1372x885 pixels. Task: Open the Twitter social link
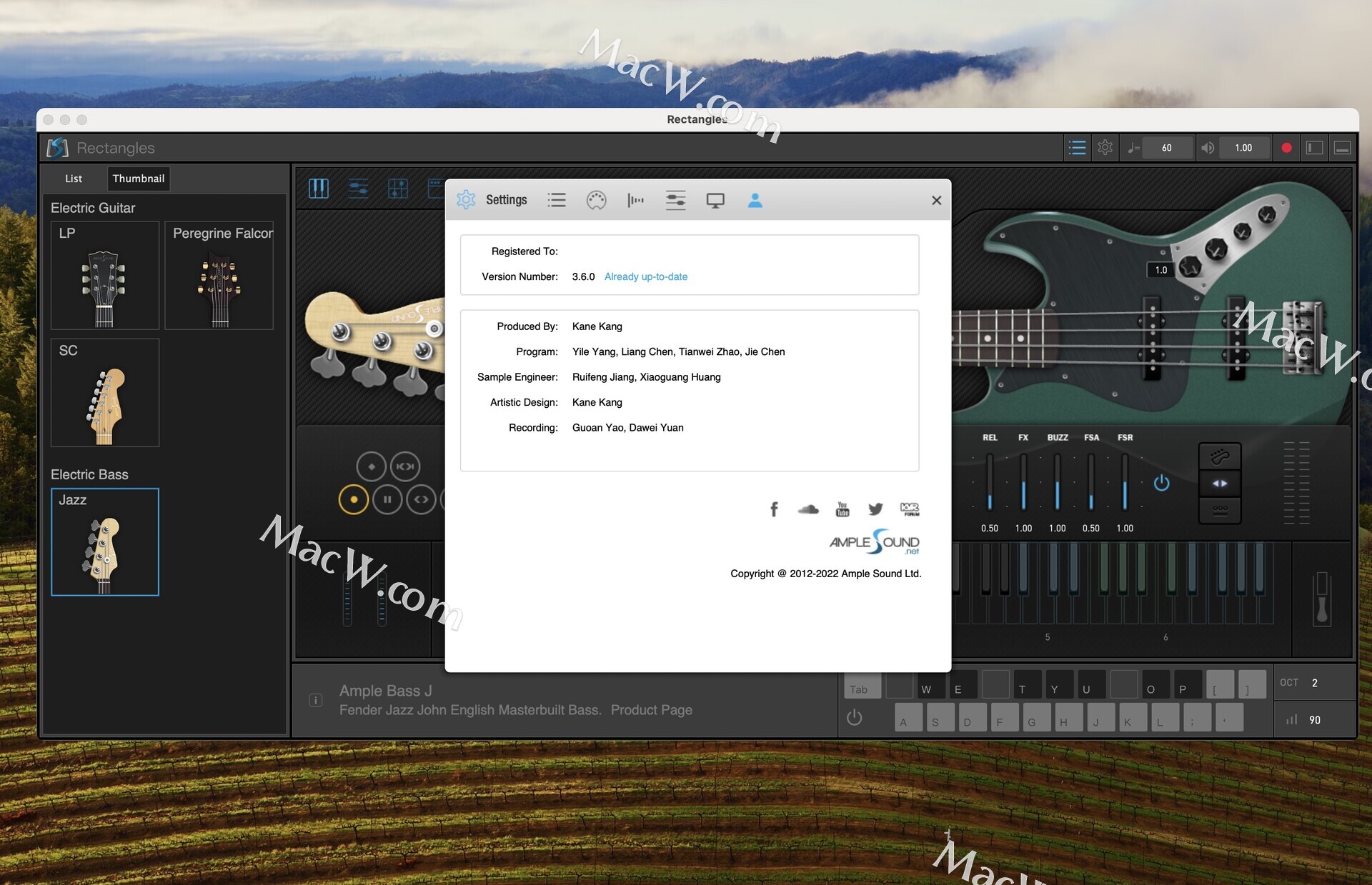(875, 509)
